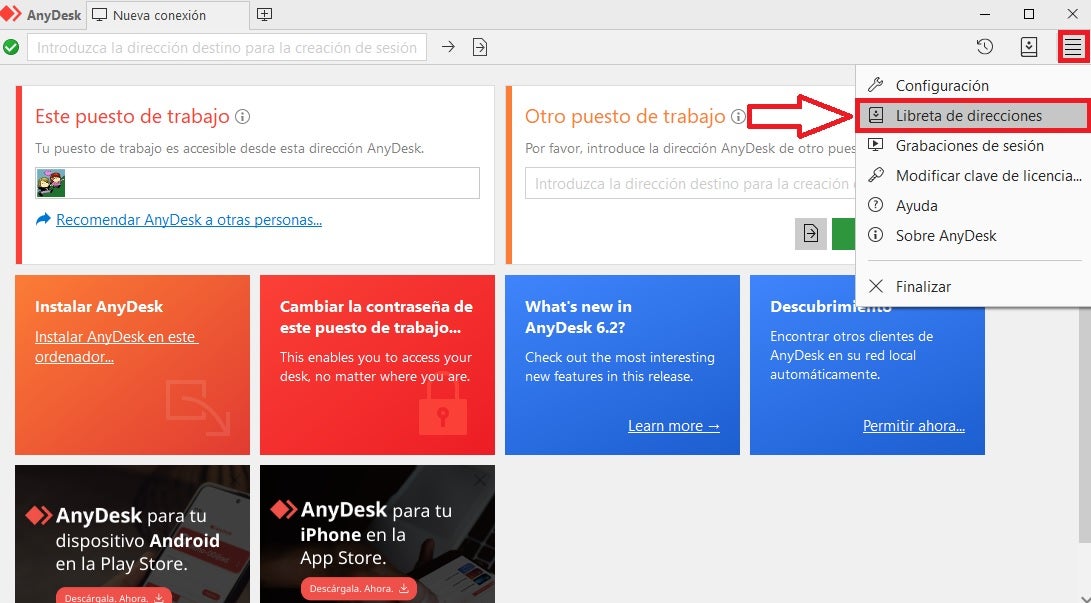Viewport: 1091px width, 603px height.
Task: Open the address book toolbar icon
Action: (x=1028, y=47)
